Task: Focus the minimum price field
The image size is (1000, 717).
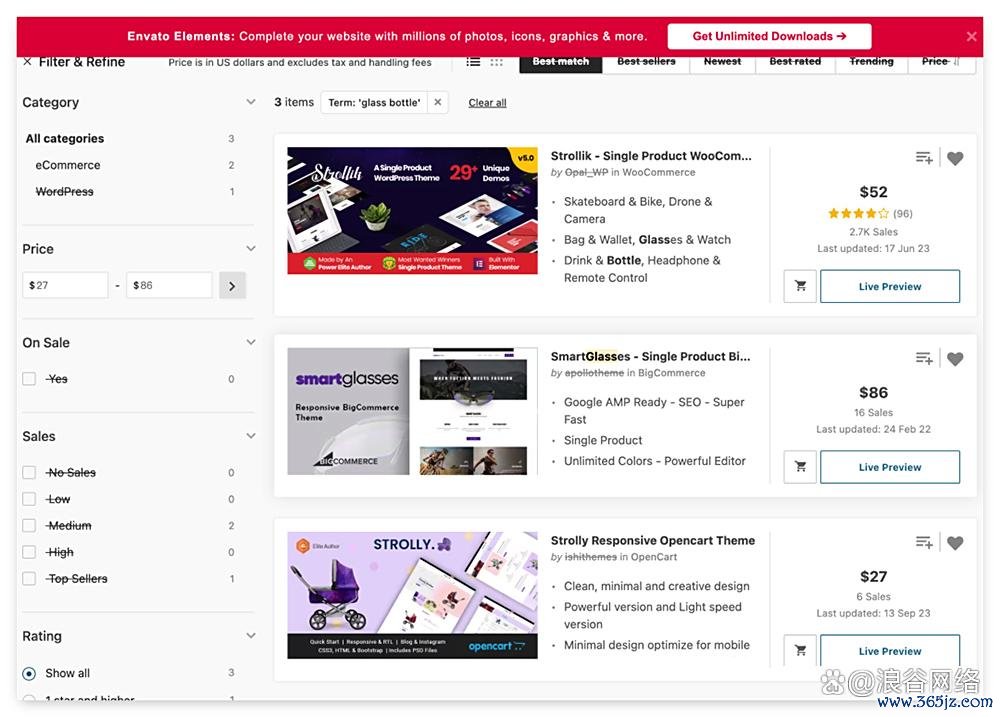Action: [65, 285]
